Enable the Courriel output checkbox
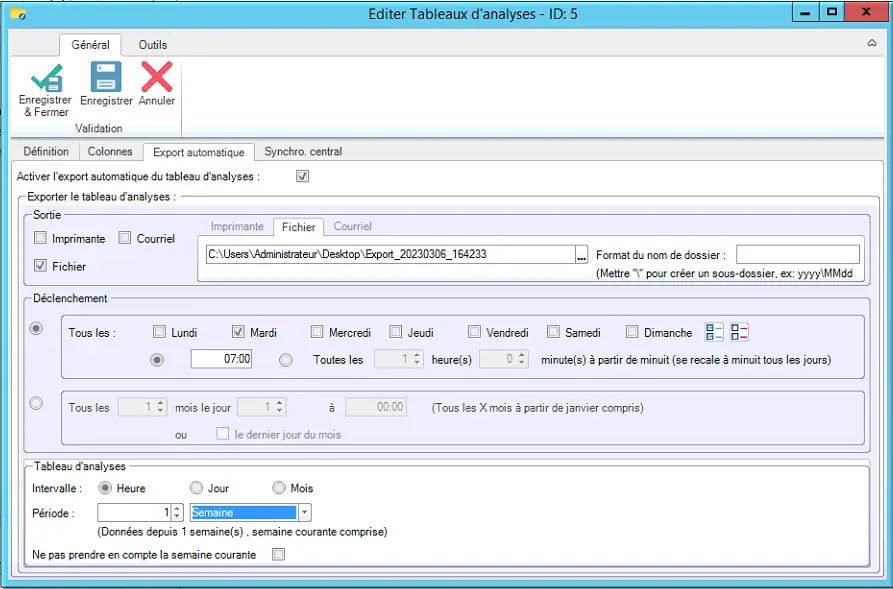The height and width of the screenshot is (589, 893). (125, 238)
